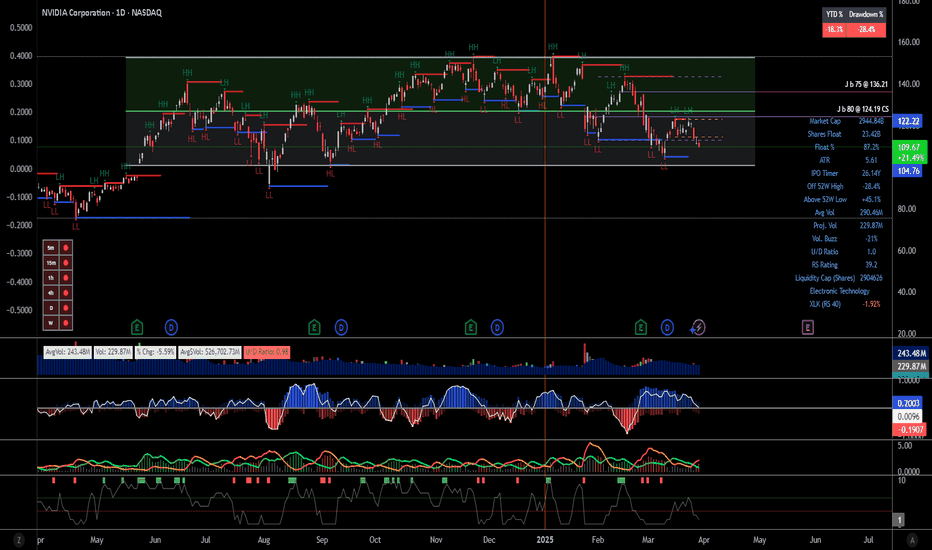The image size is (932, 550).
Task: Click the IPO Timer stats row
Action: (x=846, y=174)
